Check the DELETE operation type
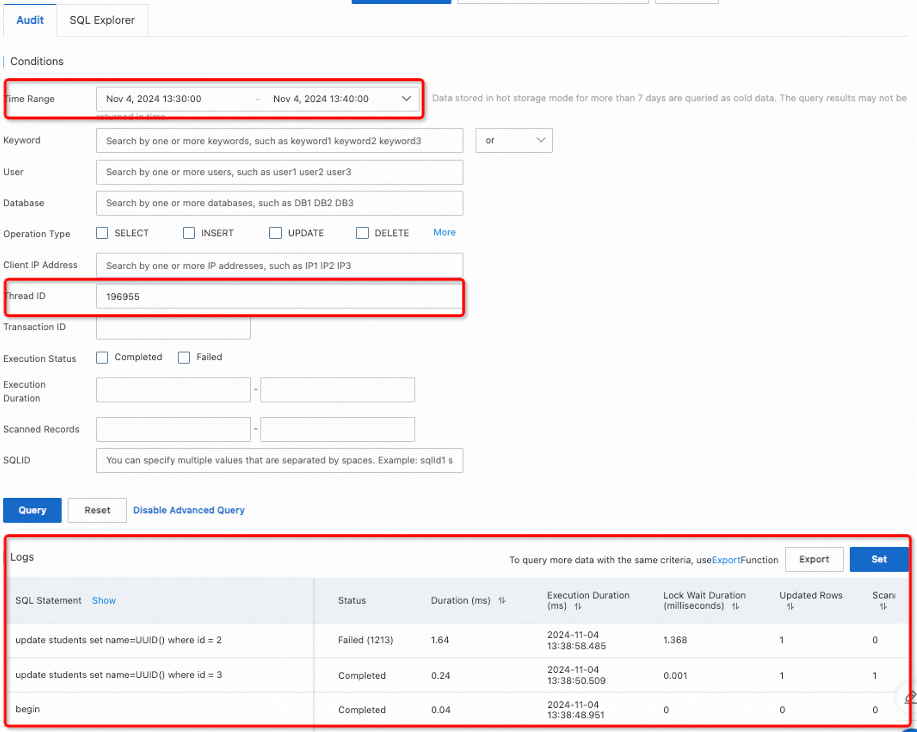Screen dimensions: 917x732 coord(363,233)
